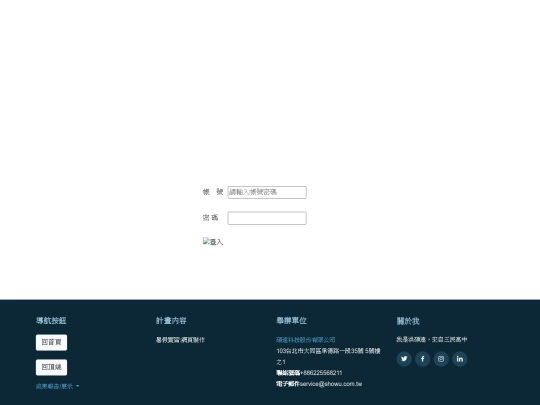Click the 導航按鈕 footer heading
The image size is (540, 405).
tap(51, 321)
